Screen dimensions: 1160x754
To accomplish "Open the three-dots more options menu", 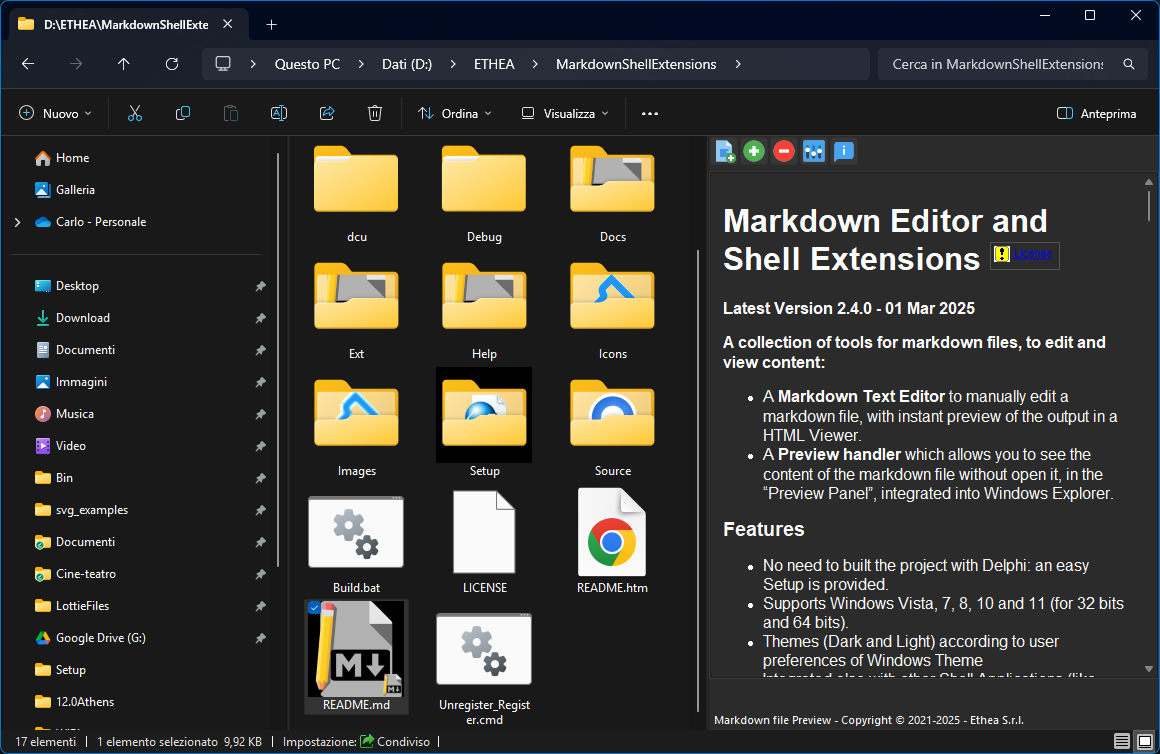I will pos(650,113).
